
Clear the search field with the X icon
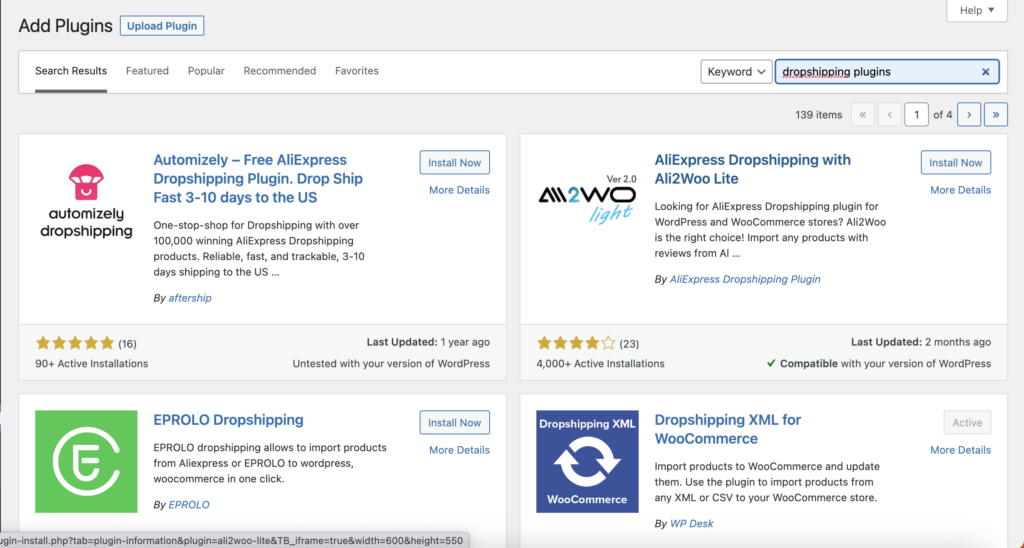985,72
